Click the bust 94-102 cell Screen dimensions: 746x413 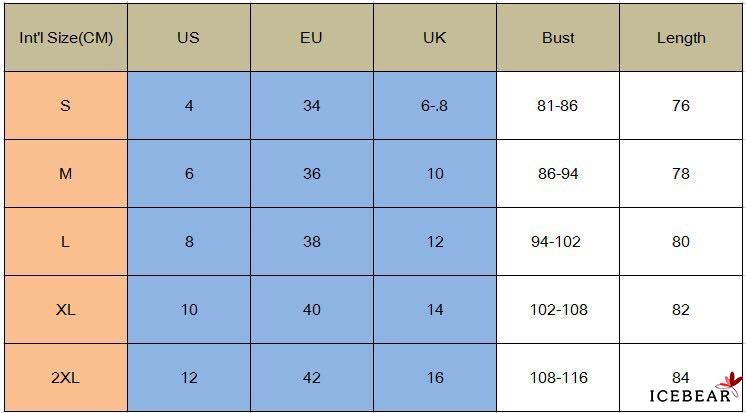pos(558,242)
